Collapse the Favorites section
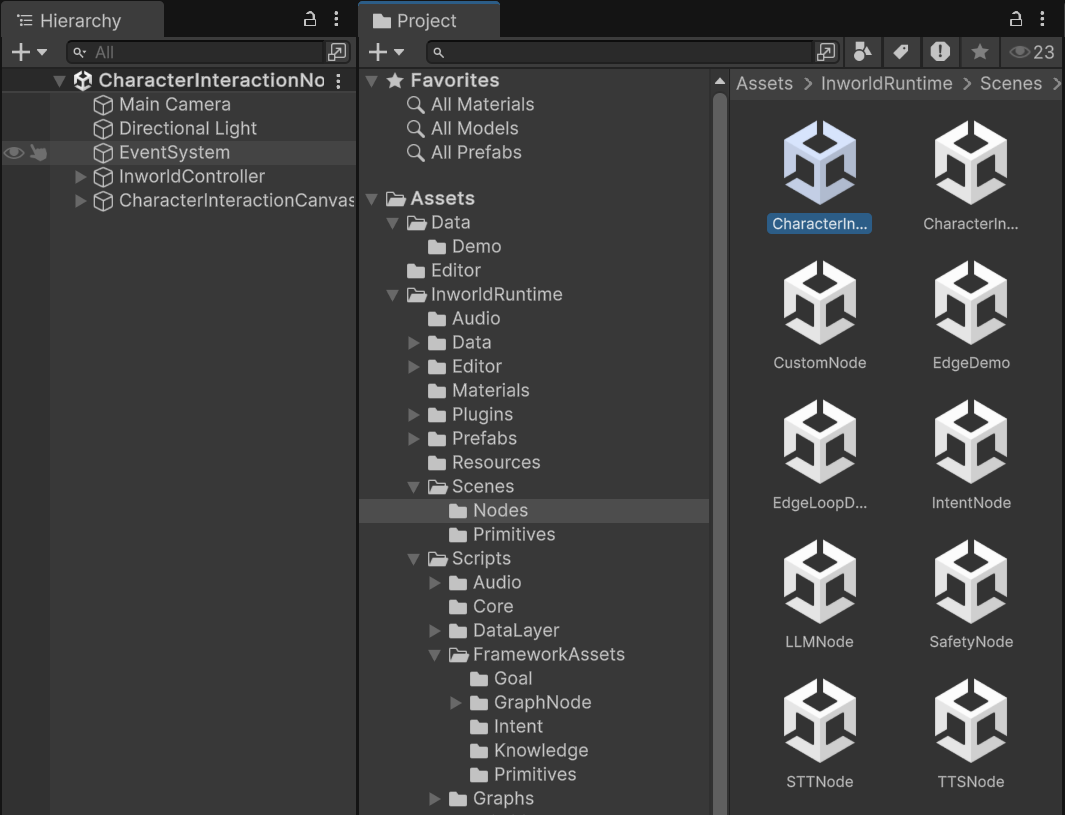 coord(372,81)
